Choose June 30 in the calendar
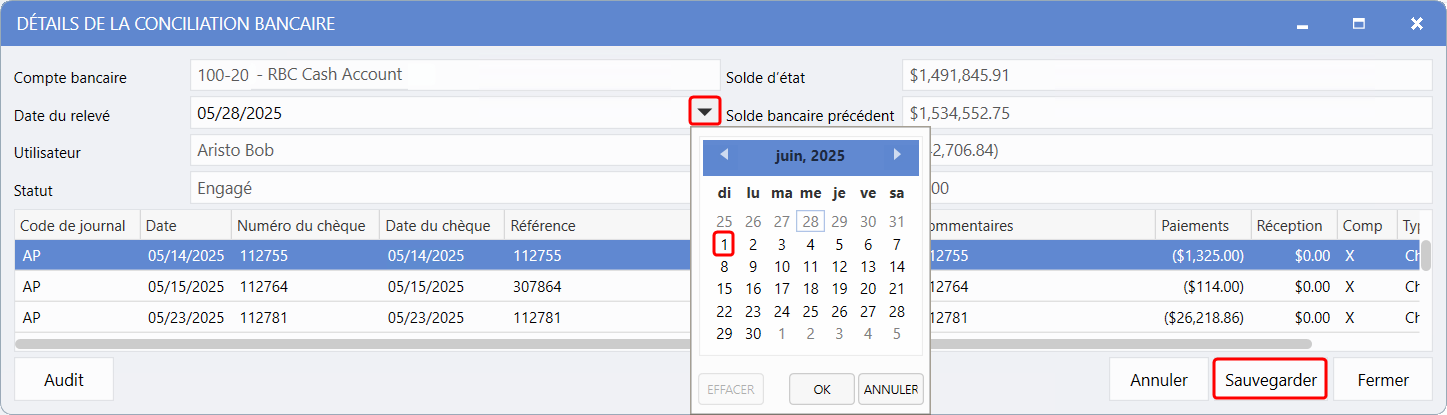The height and width of the screenshot is (415, 1447). 753,334
